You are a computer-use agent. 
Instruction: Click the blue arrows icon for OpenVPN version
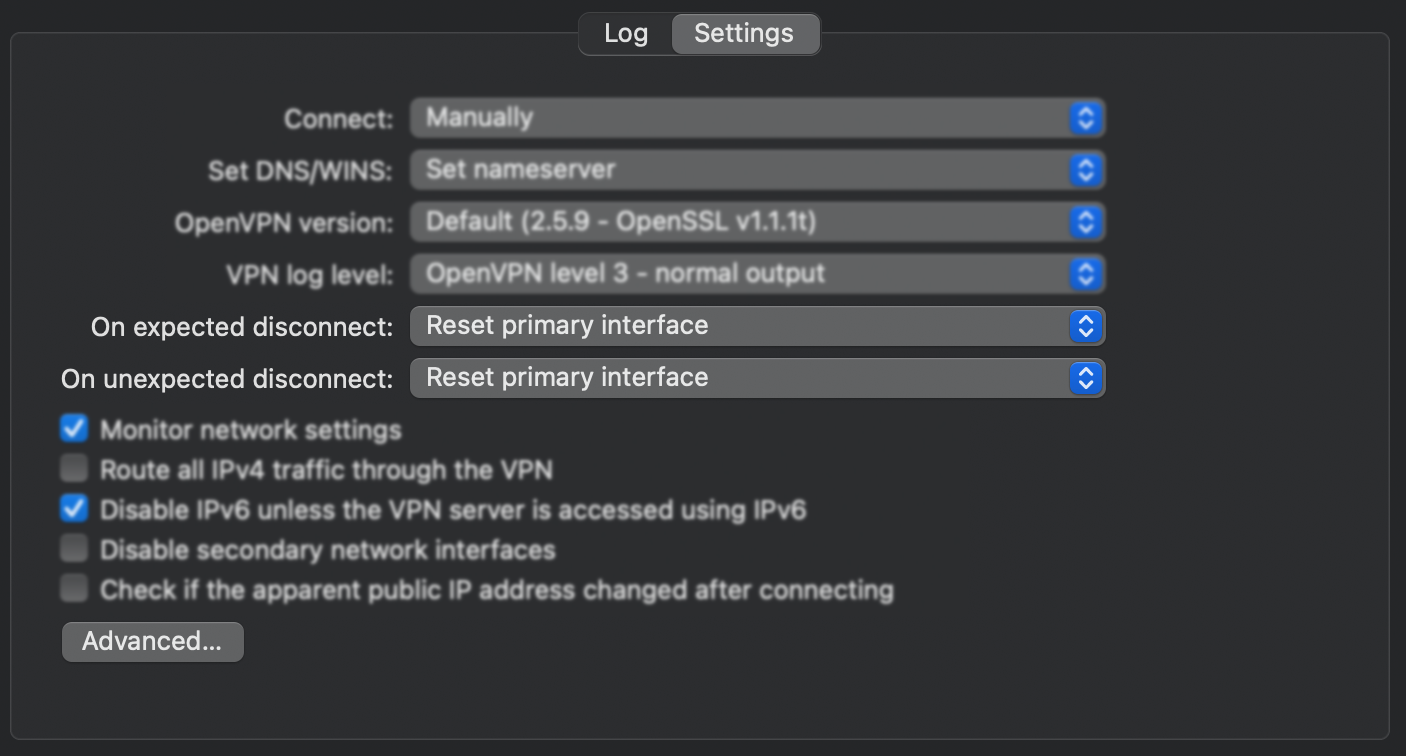point(1085,222)
